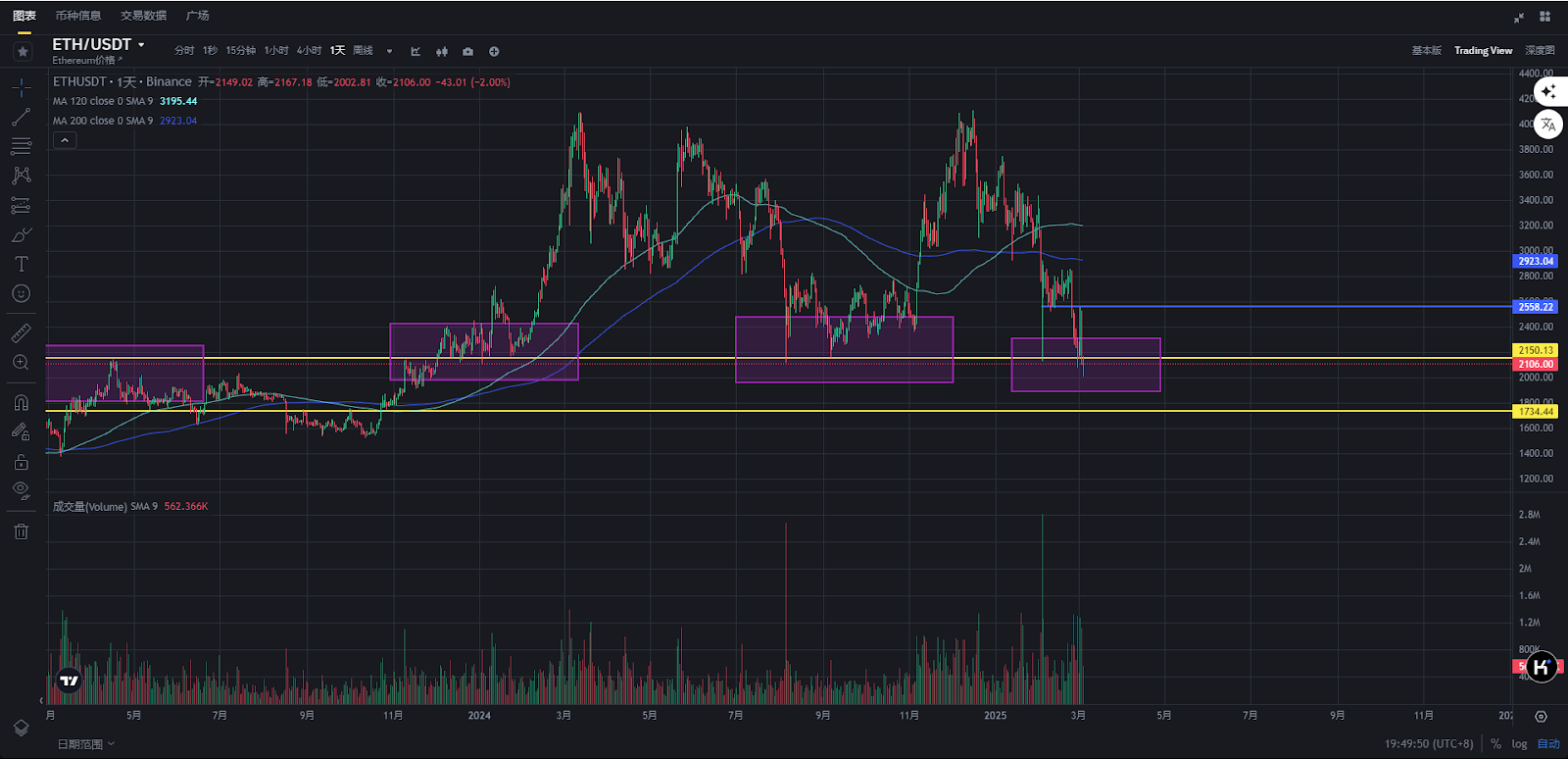
Task: Switch to Trading View chart mode
Action: coord(1483,50)
